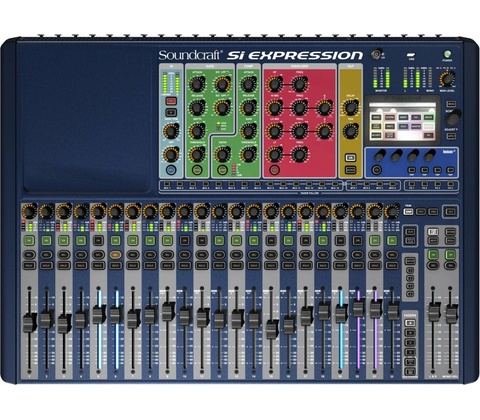Click the Compressor ATTACK knob
The image size is (480, 420).
click(x=248, y=84)
